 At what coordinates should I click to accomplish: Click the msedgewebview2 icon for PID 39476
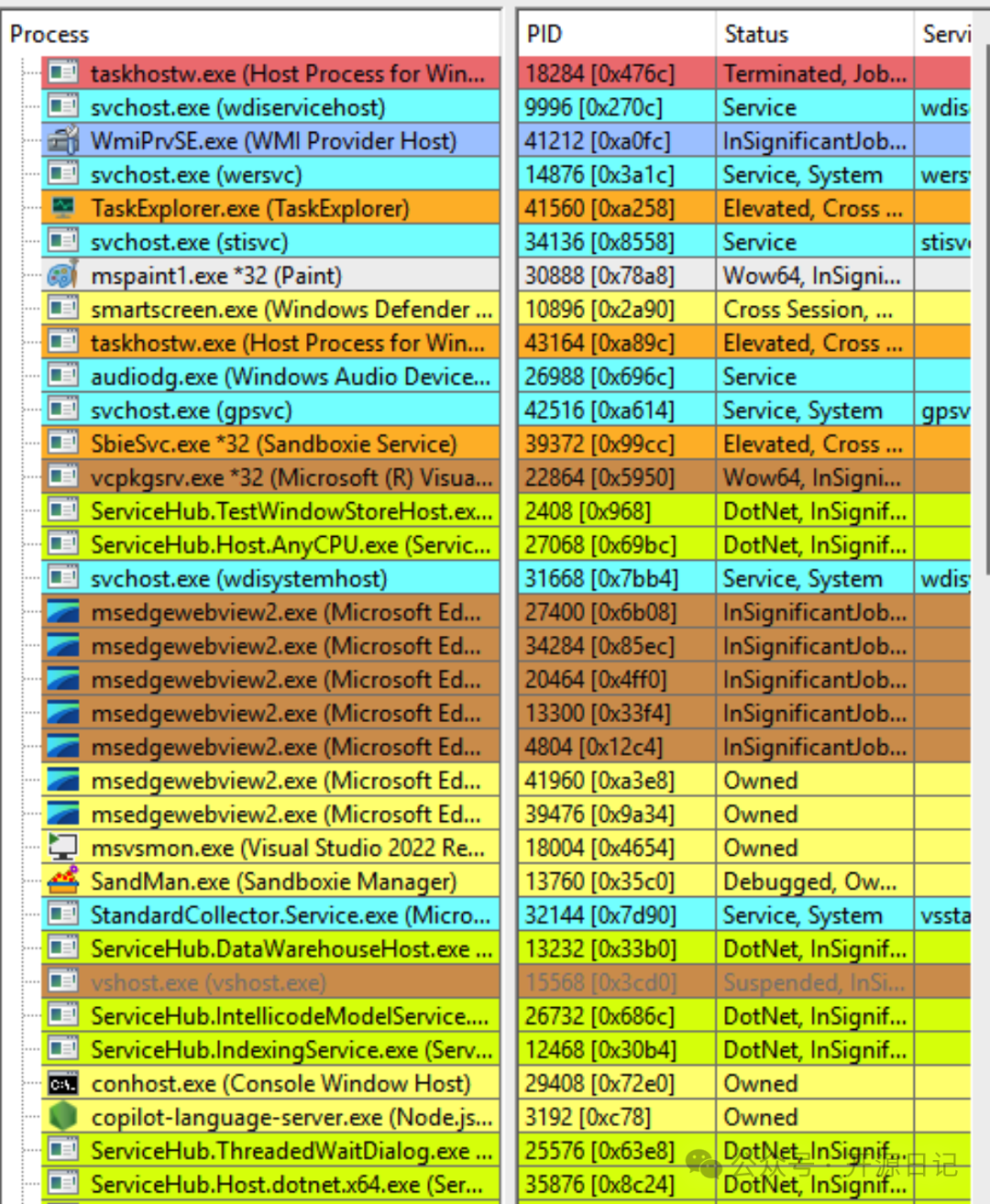coord(63,814)
